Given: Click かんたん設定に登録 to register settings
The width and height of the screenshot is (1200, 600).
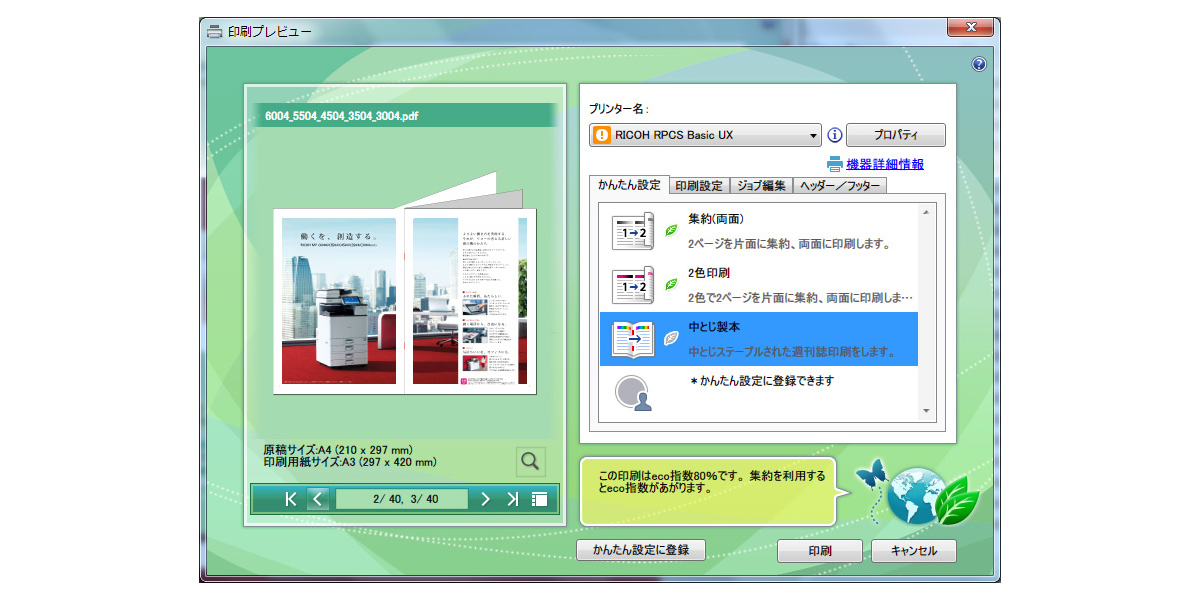Looking at the screenshot, I should coord(644,549).
